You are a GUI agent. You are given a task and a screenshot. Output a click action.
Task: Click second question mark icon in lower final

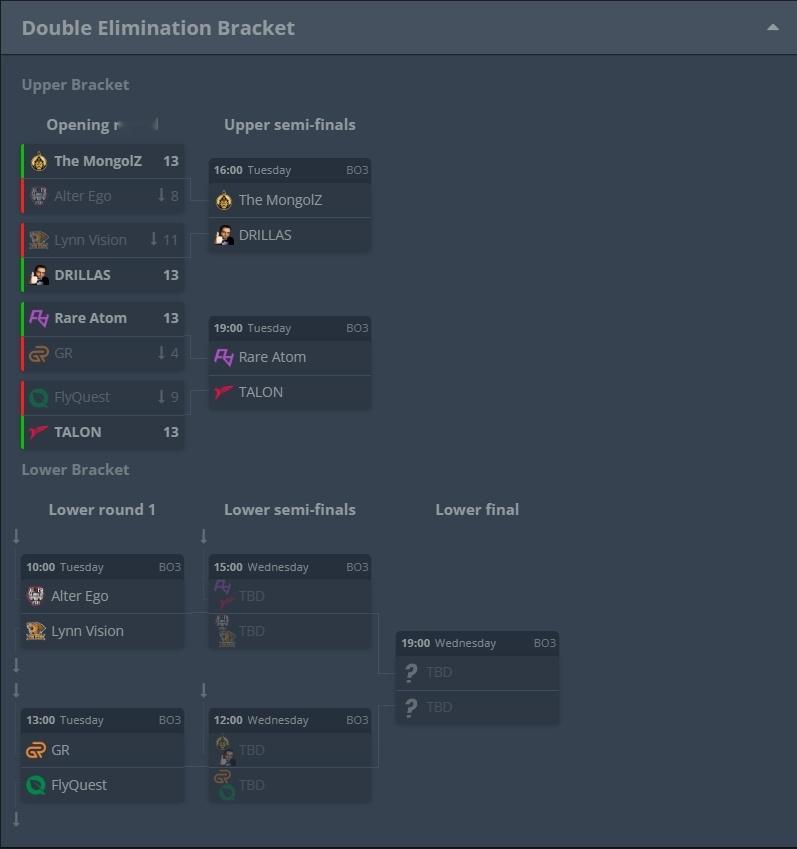[x=411, y=707]
